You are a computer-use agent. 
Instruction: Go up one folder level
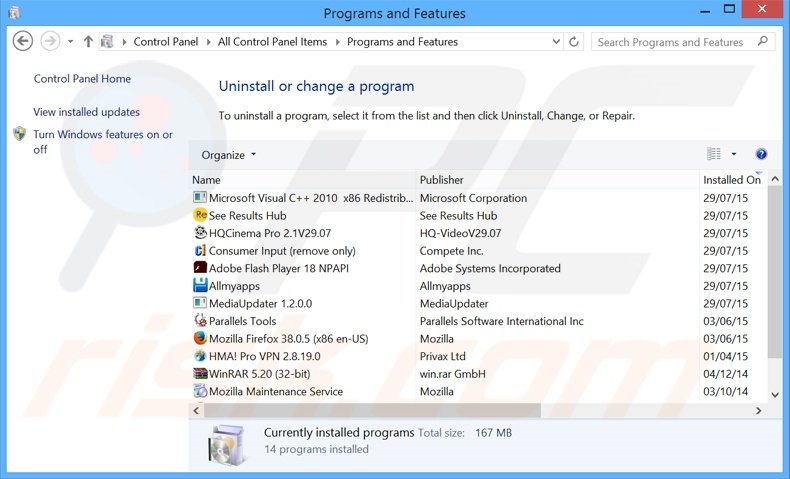click(x=88, y=42)
